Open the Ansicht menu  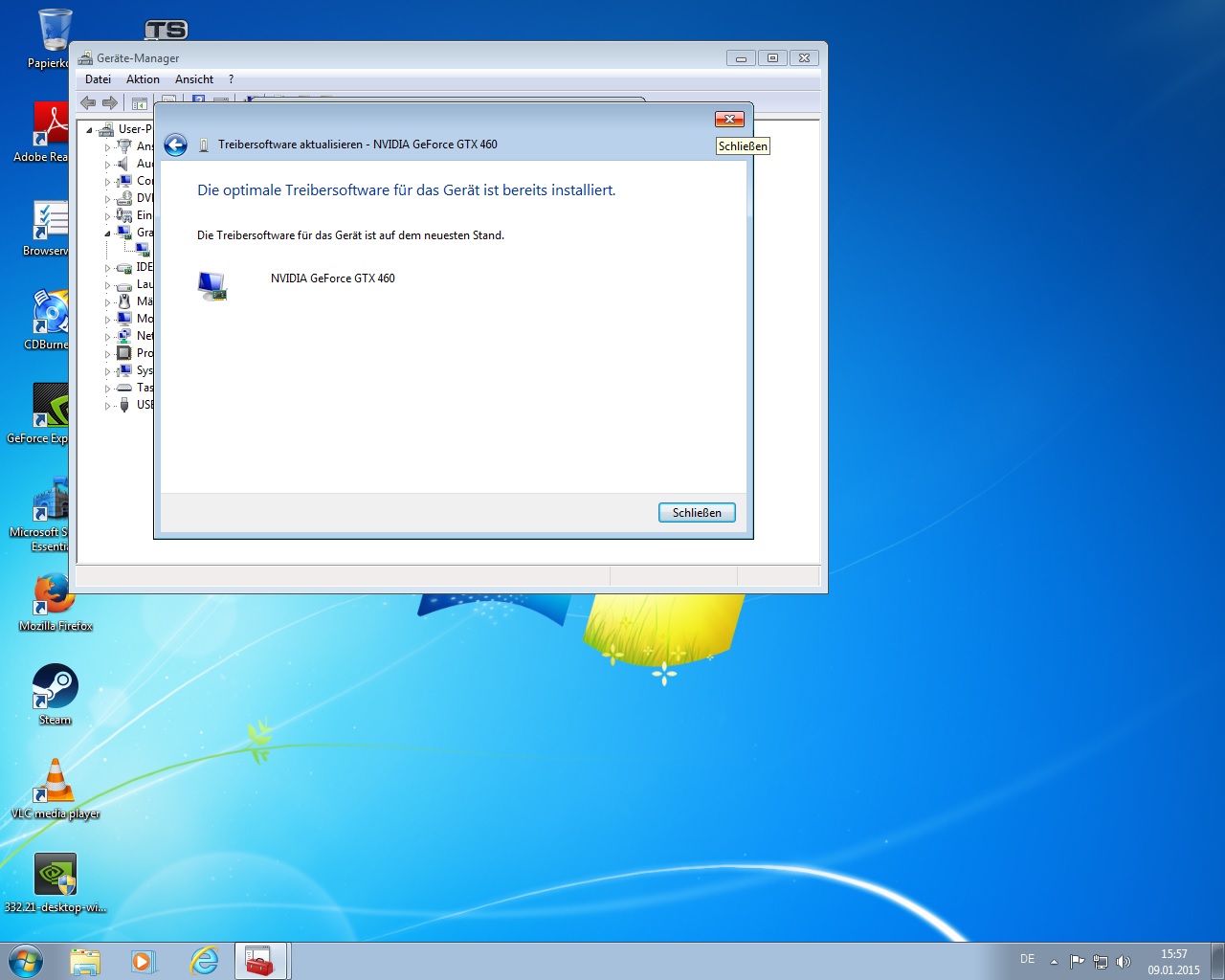click(194, 79)
